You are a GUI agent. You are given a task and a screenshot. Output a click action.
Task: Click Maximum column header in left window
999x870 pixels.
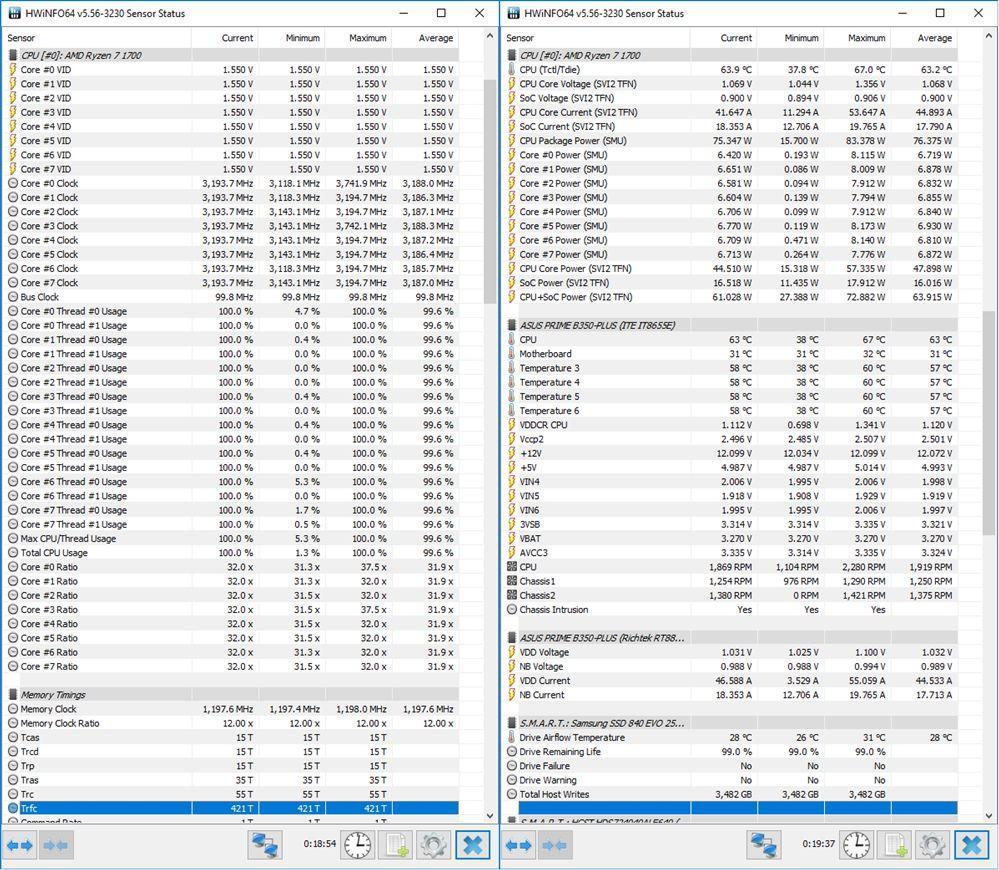367,38
